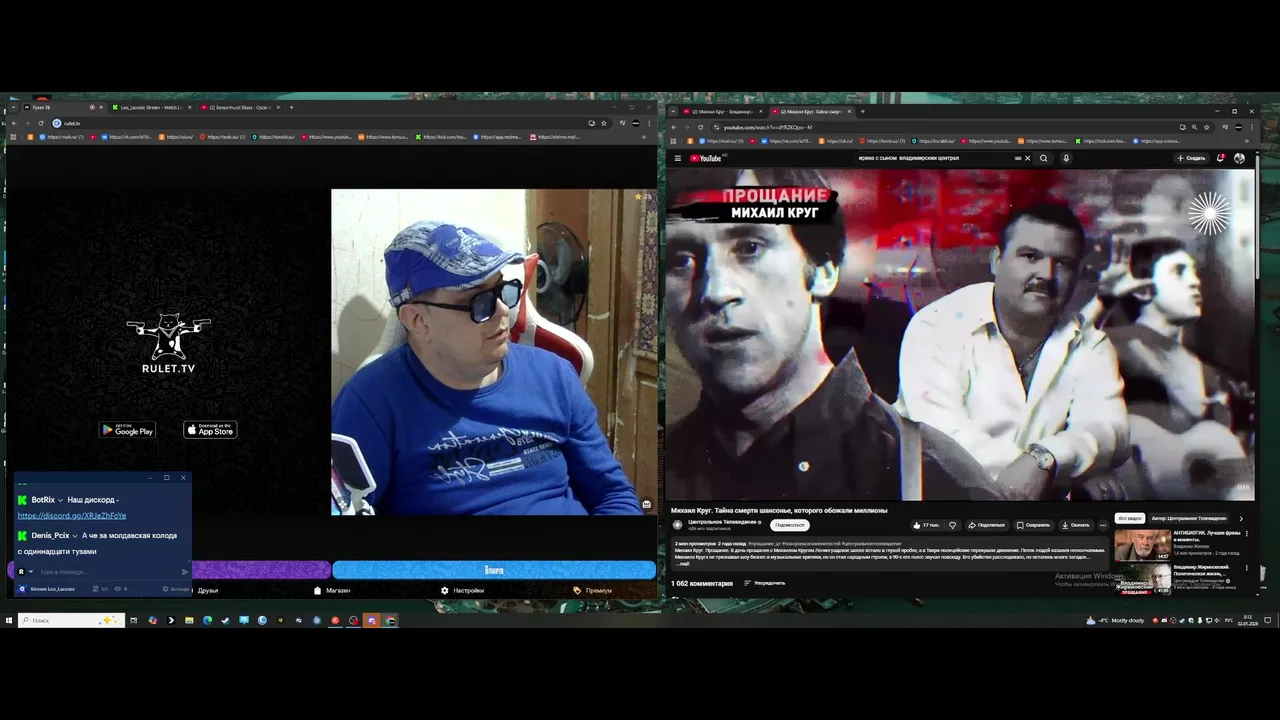This screenshot has height=720, width=1280.
Task: Click the Друзья icon on rulet.tv
Action: (x=208, y=590)
